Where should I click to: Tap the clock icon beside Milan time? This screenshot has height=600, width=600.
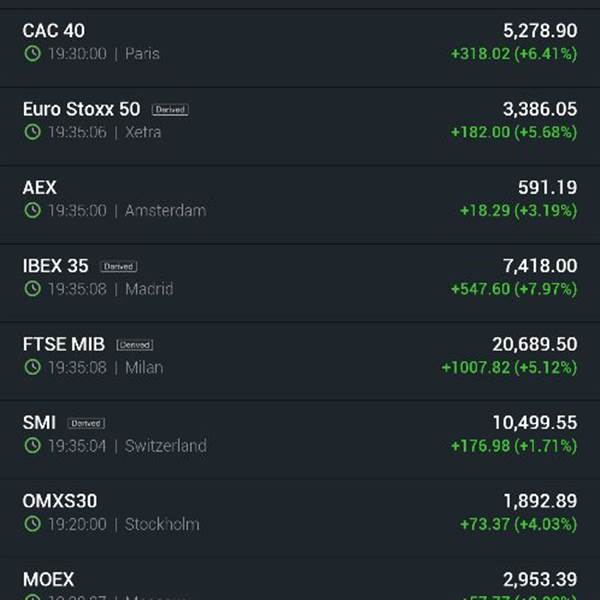pos(33,367)
